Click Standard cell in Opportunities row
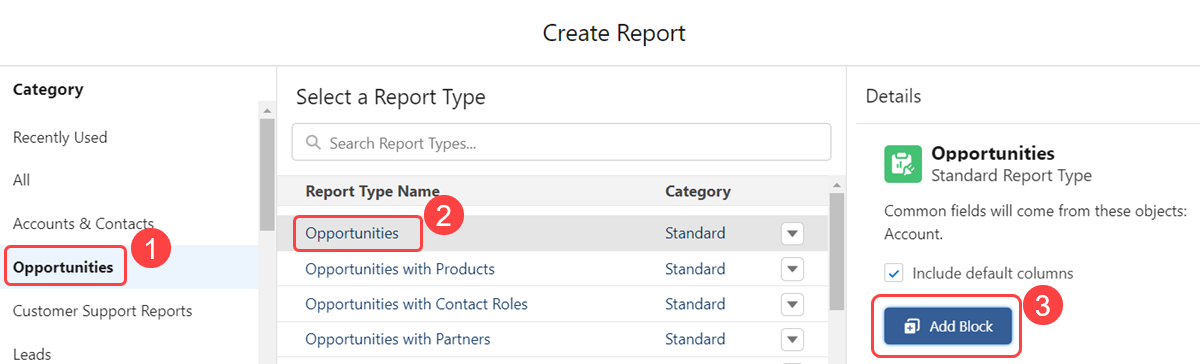This screenshot has height=364, width=1200. click(x=695, y=233)
